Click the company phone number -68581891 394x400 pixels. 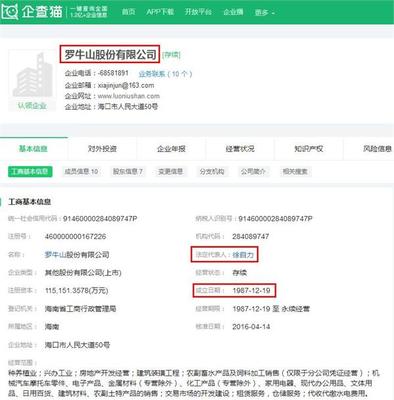coord(113,73)
